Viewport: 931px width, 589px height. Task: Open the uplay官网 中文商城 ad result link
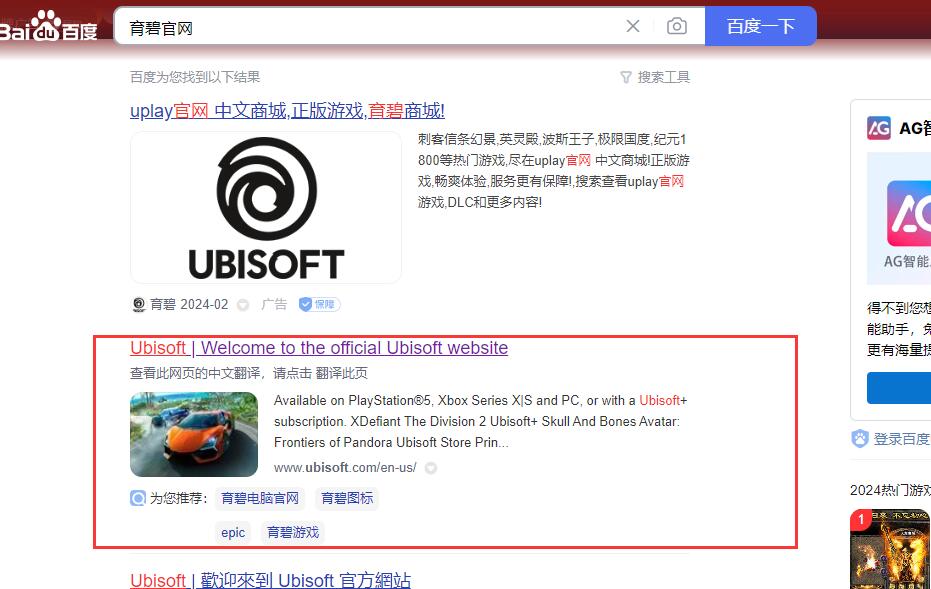(x=287, y=110)
